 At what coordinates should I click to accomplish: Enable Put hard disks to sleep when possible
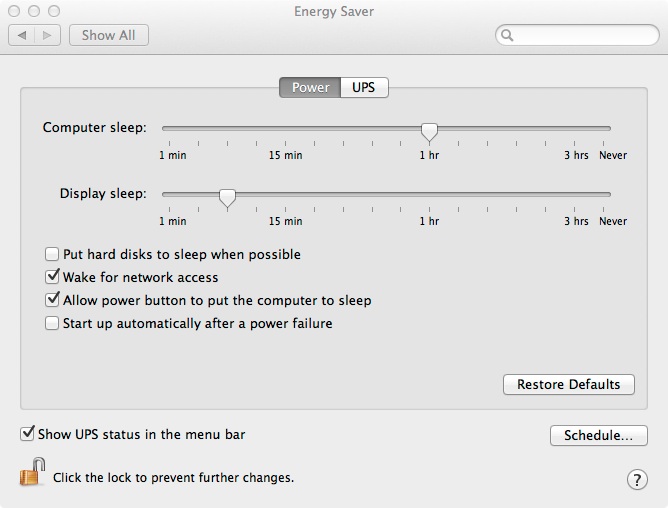[x=52, y=254]
